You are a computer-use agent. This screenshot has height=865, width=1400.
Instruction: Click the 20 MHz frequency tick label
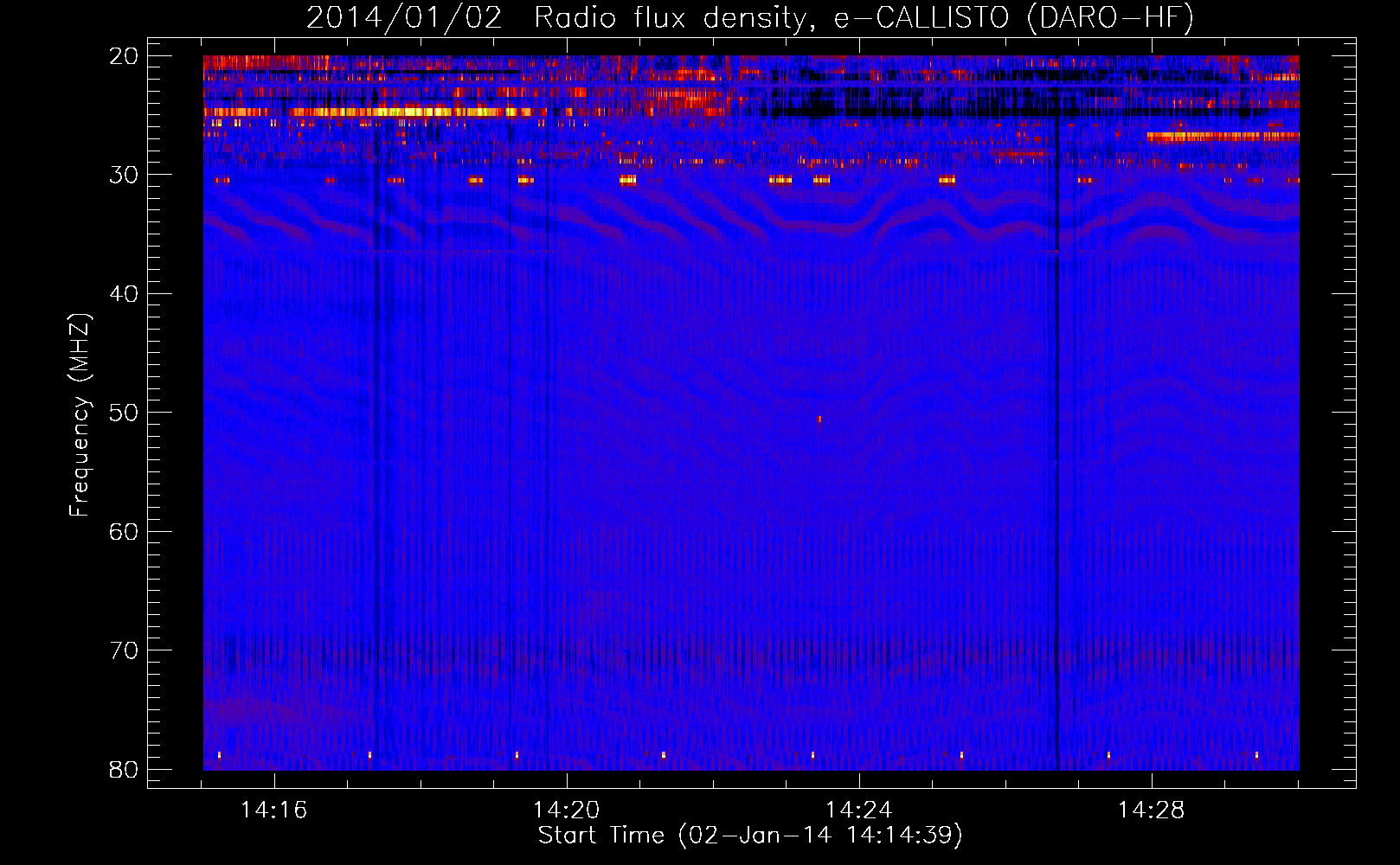[x=124, y=56]
